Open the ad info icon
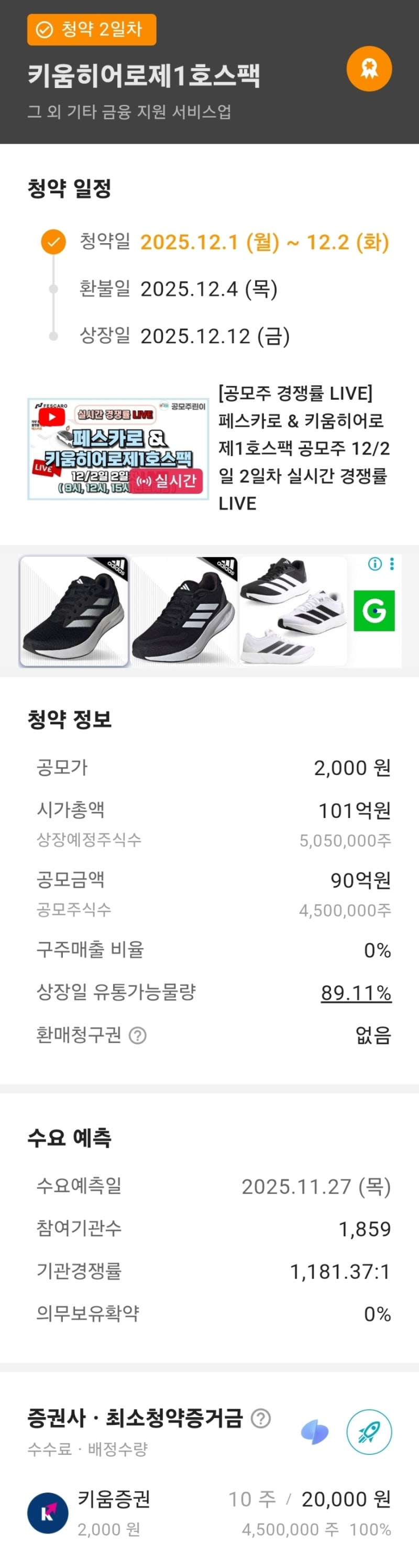 [x=374, y=564]
